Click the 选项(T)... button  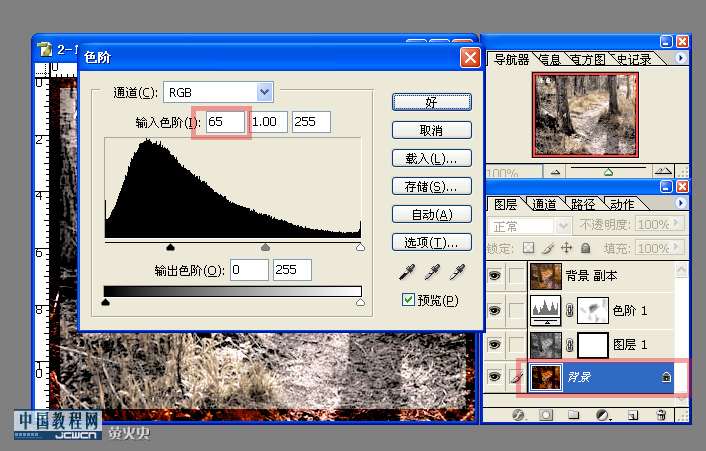[x=432, y=242]
